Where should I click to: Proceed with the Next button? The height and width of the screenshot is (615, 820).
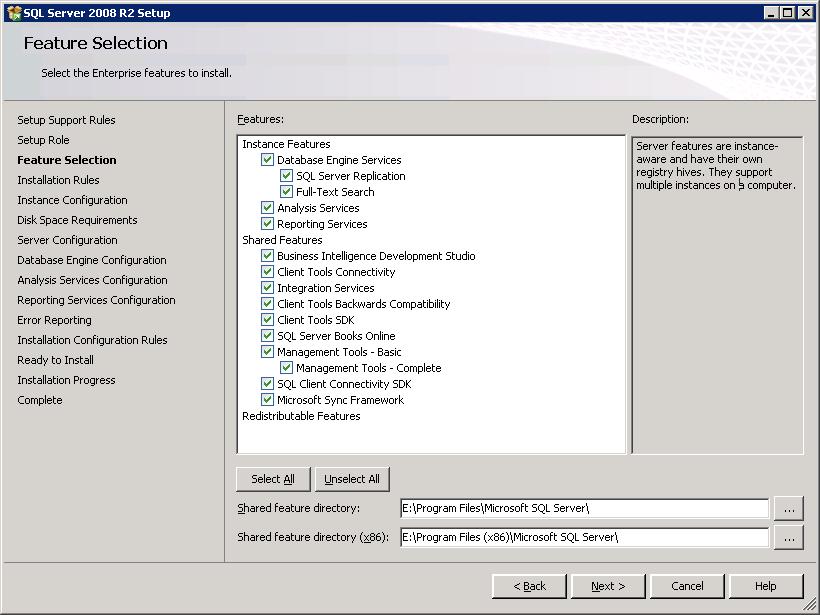[x=608, y=586]
